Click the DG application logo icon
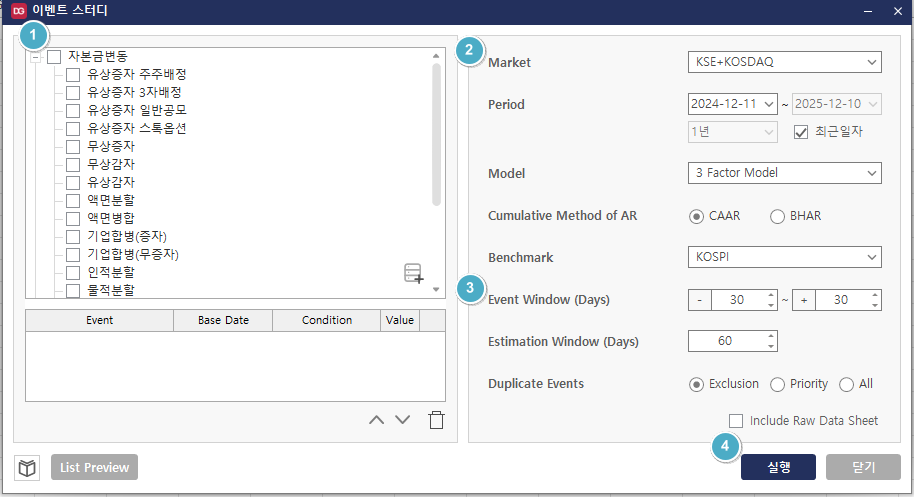This screenshot has width=914, height=497. tap(17, 12)
